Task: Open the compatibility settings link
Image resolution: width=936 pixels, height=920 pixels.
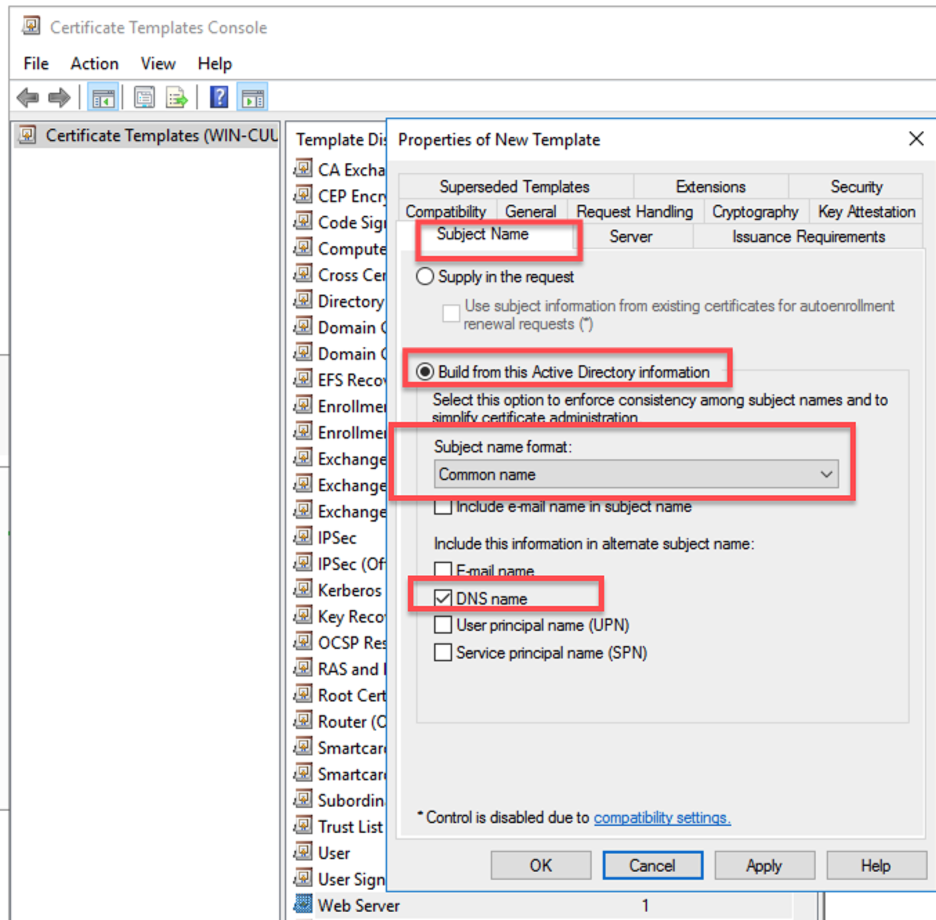Action: (x=662, y=817)
